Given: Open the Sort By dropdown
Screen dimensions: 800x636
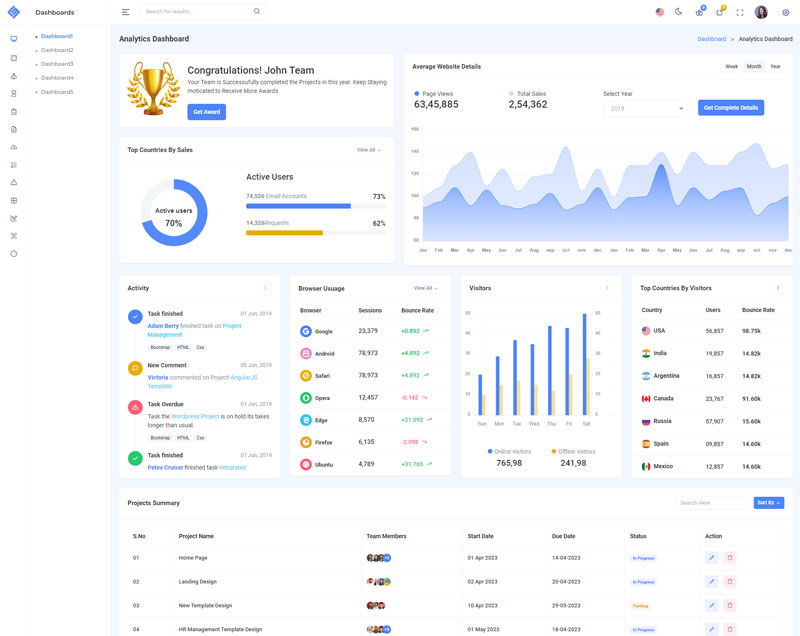Looking at the screenshot, I should point(768,503).
